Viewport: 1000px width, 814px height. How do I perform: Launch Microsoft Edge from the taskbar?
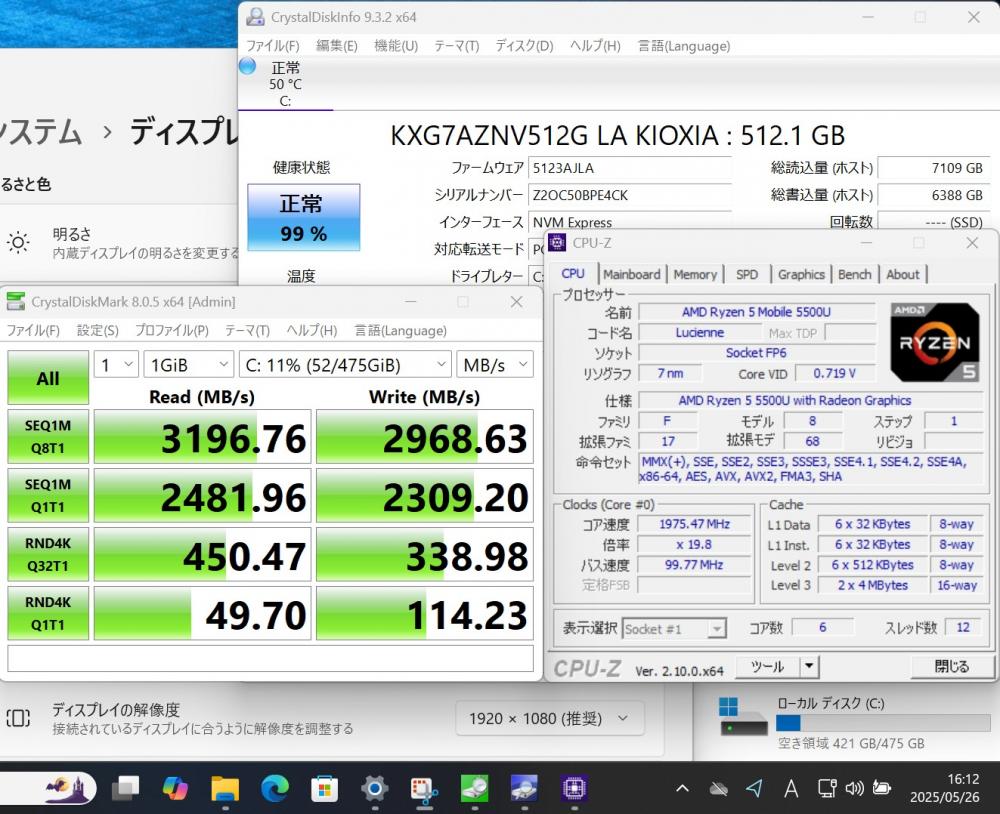(x=275, y=789)
